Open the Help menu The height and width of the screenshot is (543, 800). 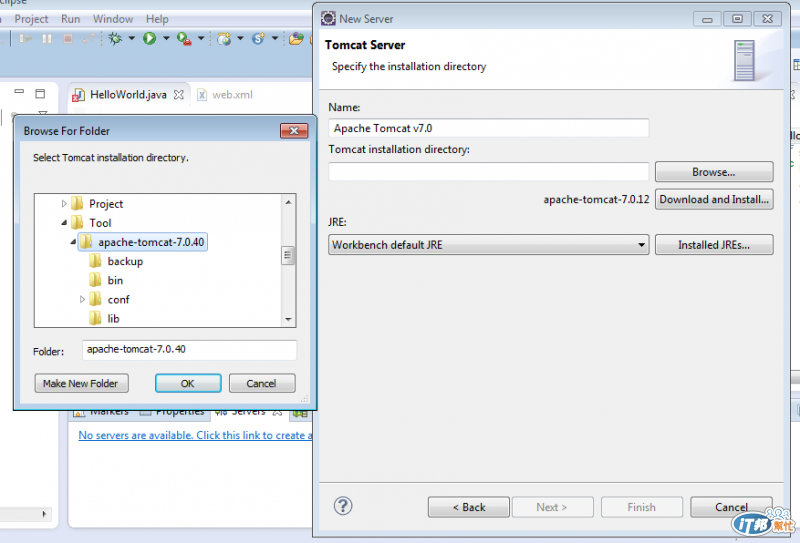click(157, 19)
